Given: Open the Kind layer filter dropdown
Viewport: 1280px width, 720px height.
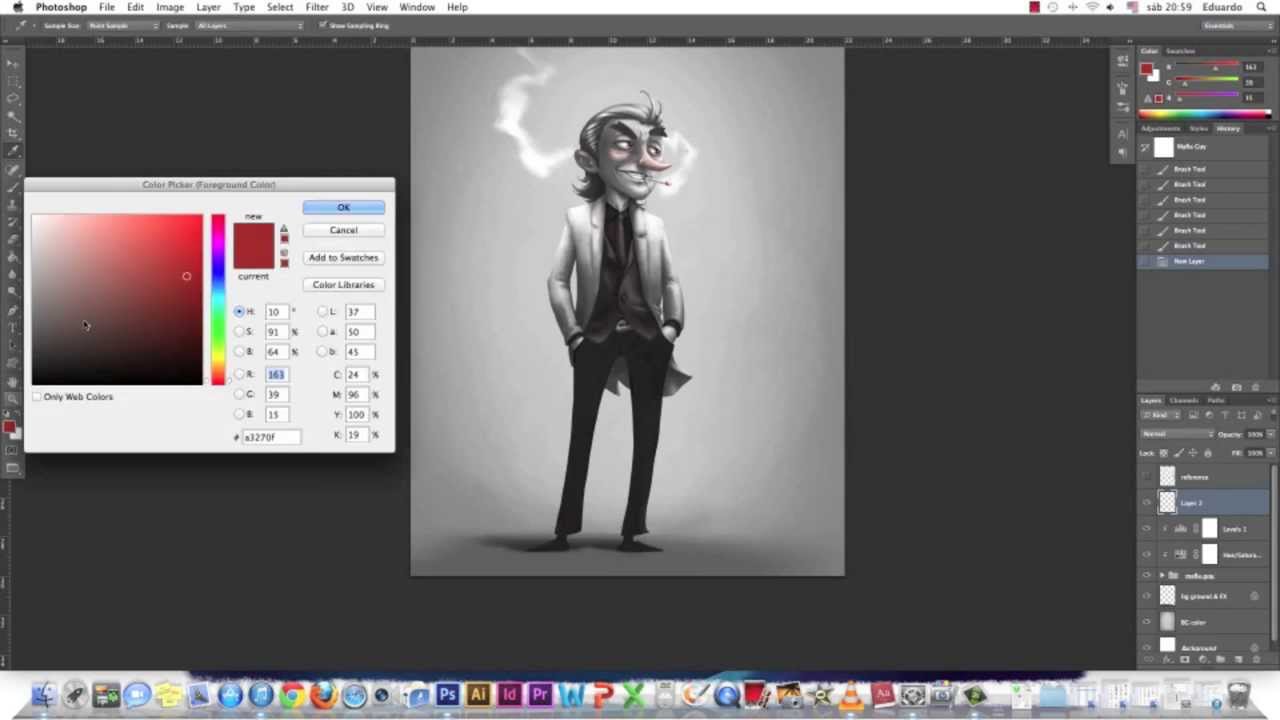Looking at the screenshot, I should (1161, 415).
